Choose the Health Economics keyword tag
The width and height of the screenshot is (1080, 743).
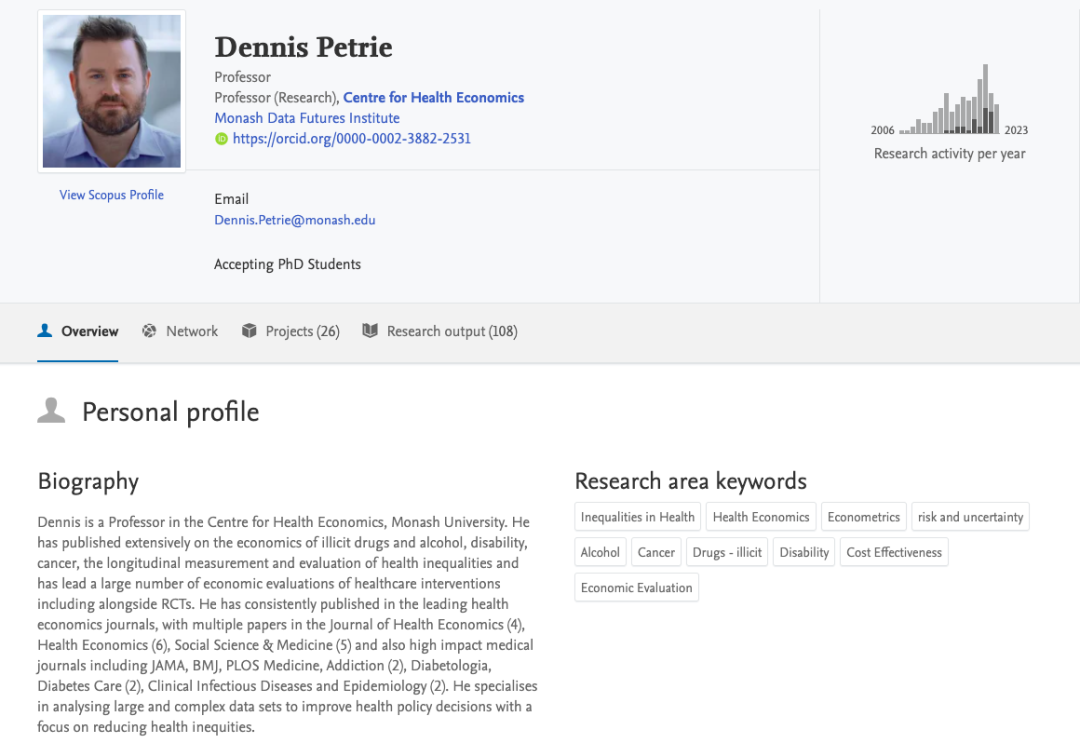point(761,517)
